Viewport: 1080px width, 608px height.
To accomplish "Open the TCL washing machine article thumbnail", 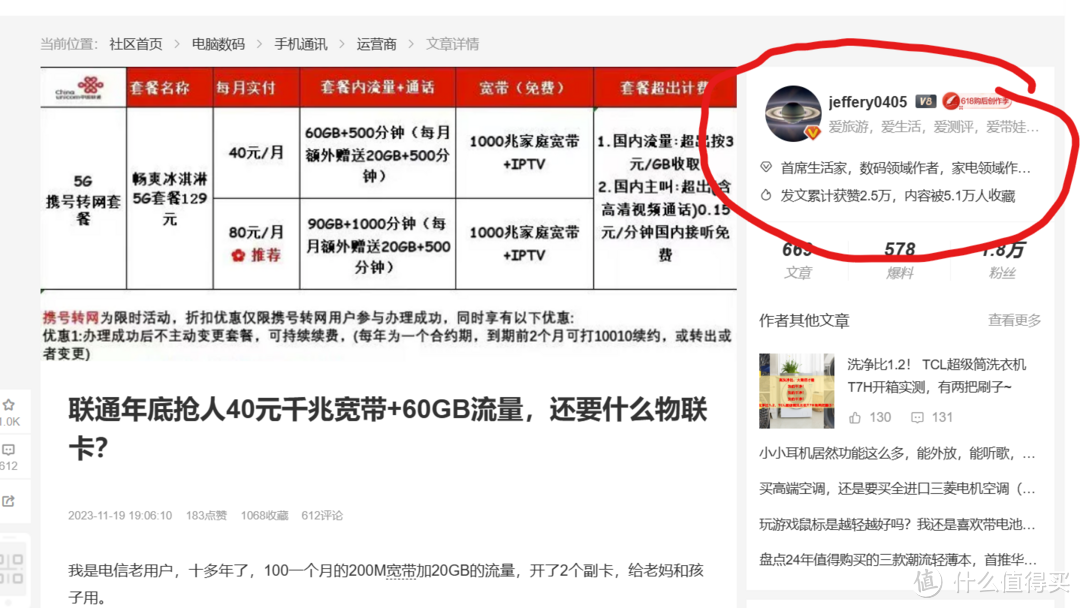I will [x=796, y=391].
